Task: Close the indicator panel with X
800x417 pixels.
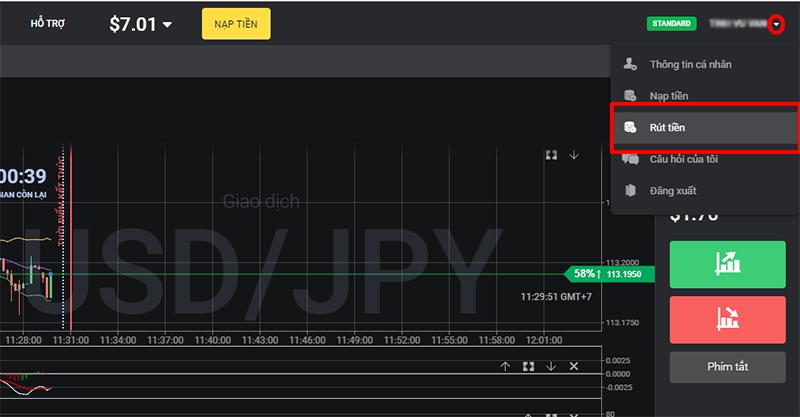Action: pos(574,367)
